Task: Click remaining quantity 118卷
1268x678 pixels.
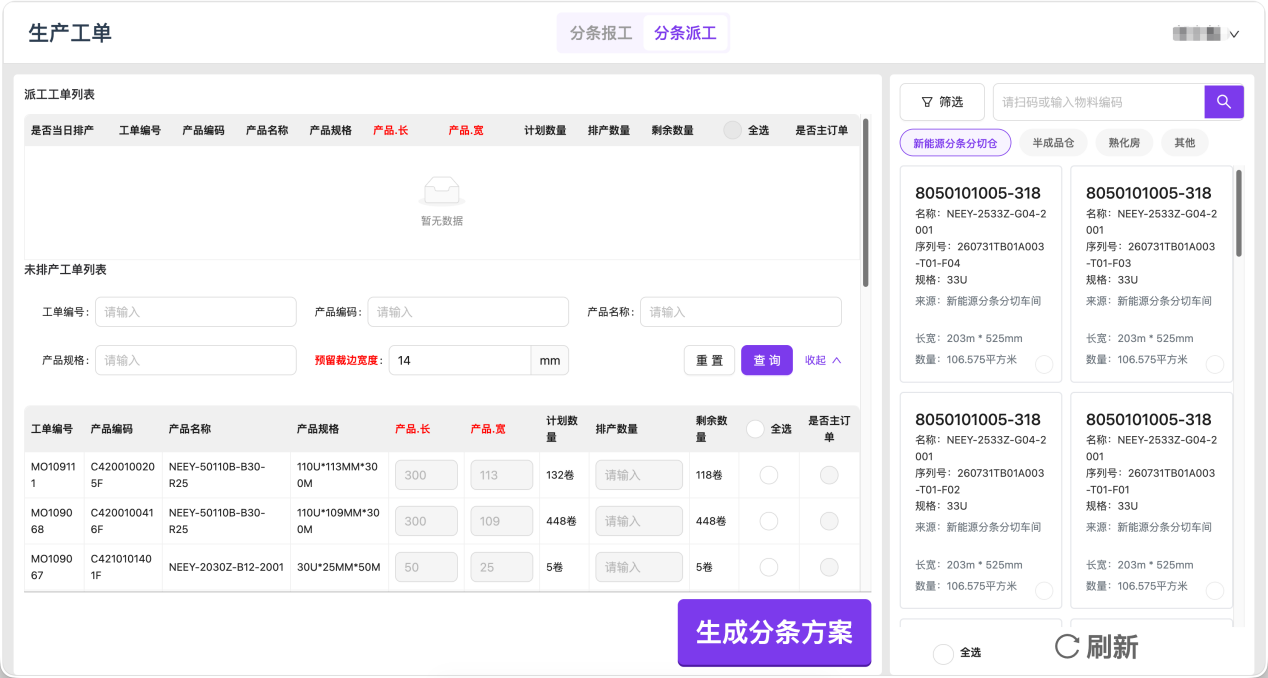Action: [x=709, y=475]
